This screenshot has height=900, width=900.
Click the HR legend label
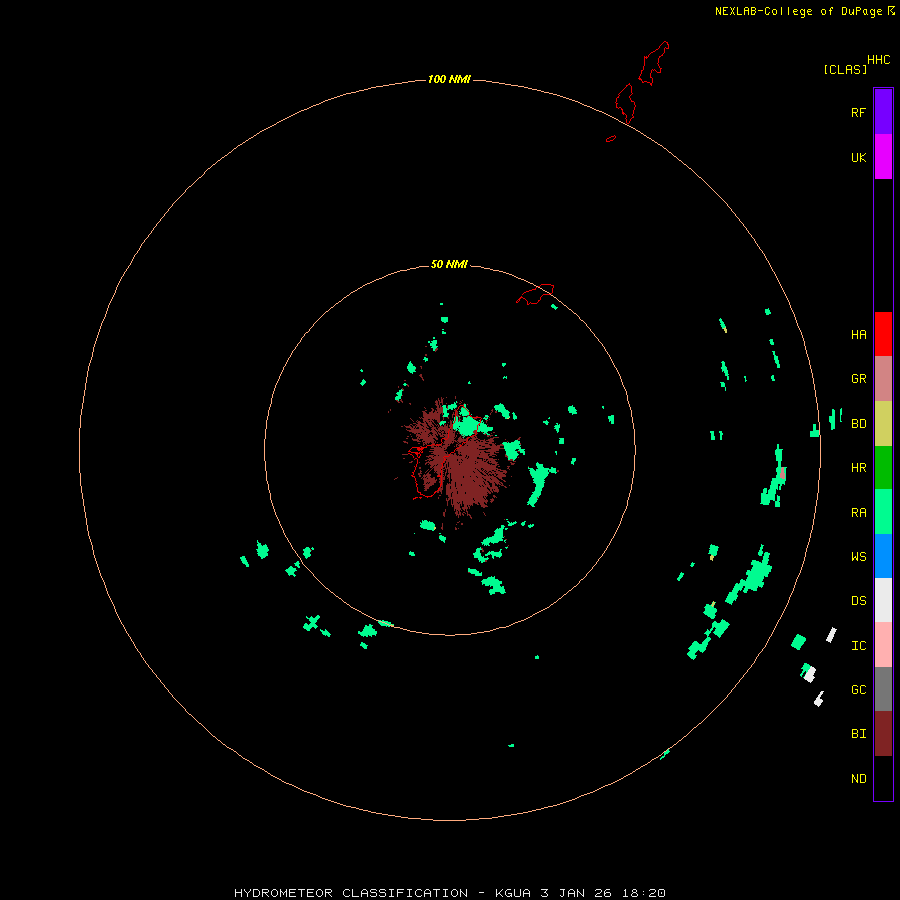click(858, 468)
